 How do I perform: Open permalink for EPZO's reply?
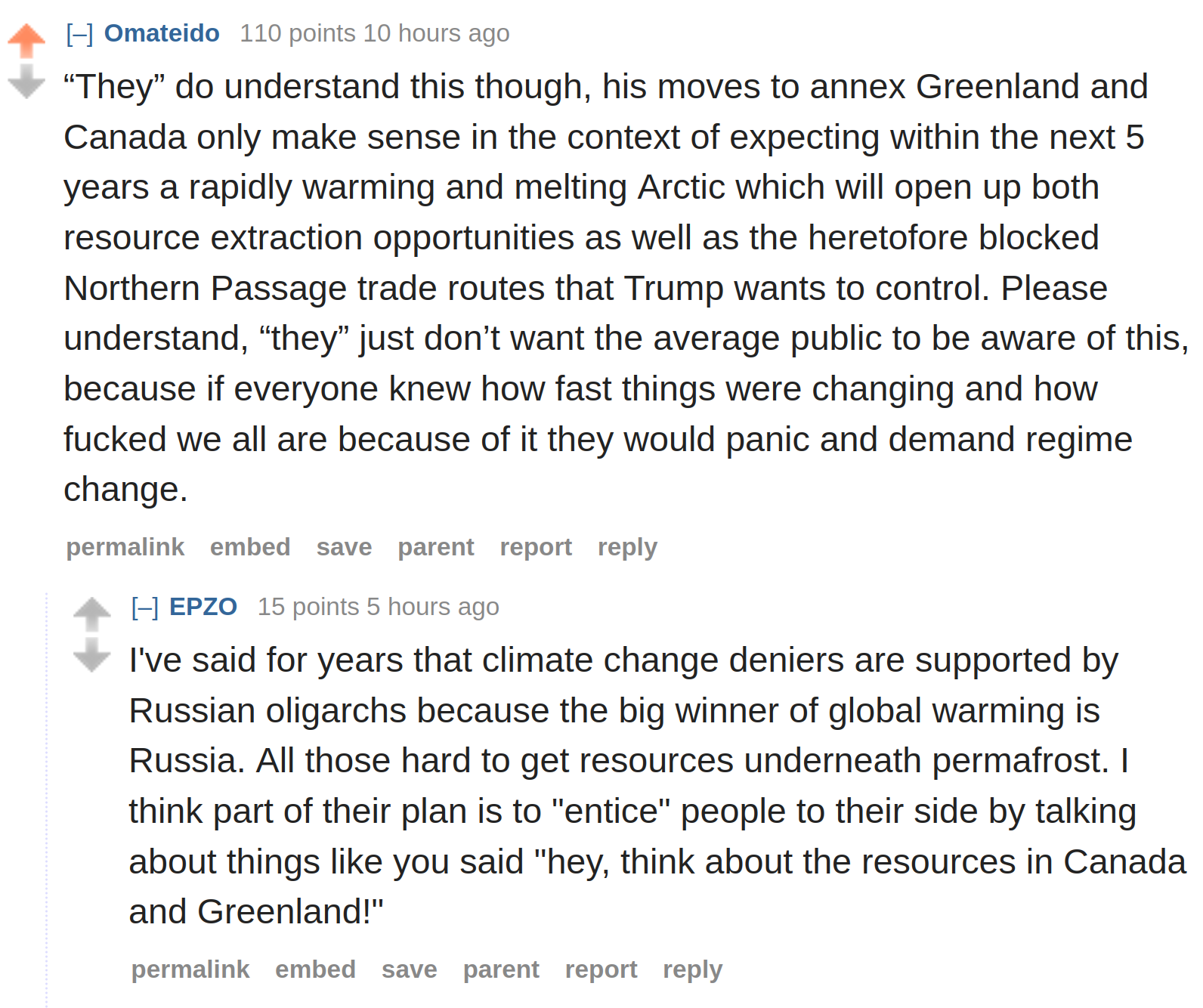coord(190,969)
